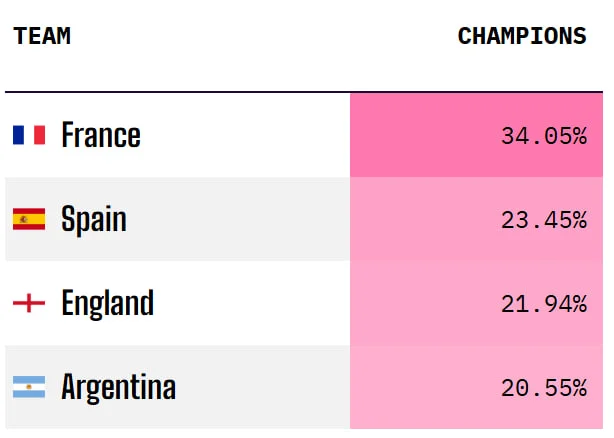Screen dimensions: 614x438
Task: Click England's 21.94% champions cell
Action: [x=476, y=303]
